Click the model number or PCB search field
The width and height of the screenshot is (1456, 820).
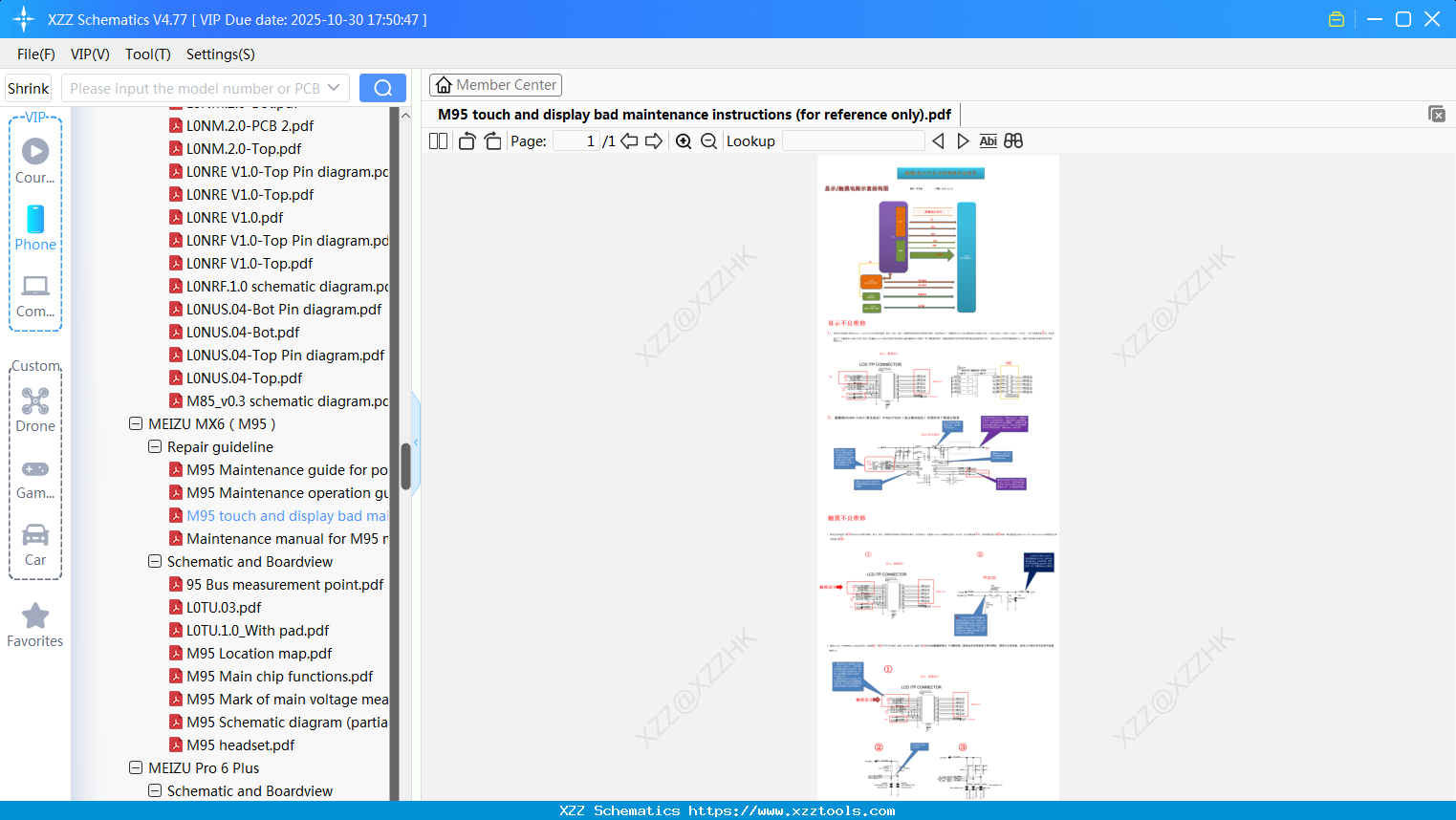pyautogui.click(x=194, y=88)
